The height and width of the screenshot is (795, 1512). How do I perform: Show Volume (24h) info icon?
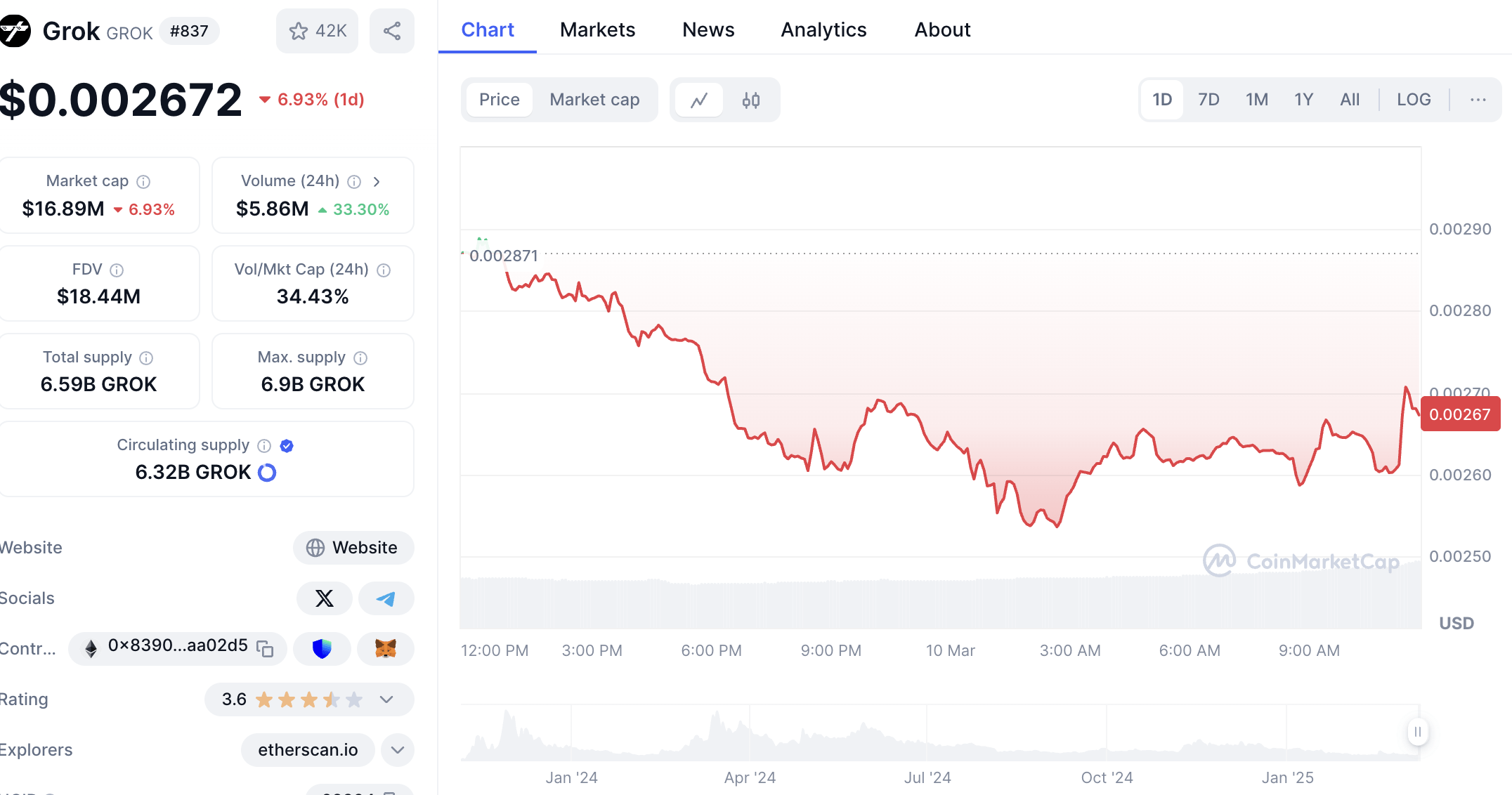click(355, 182)
